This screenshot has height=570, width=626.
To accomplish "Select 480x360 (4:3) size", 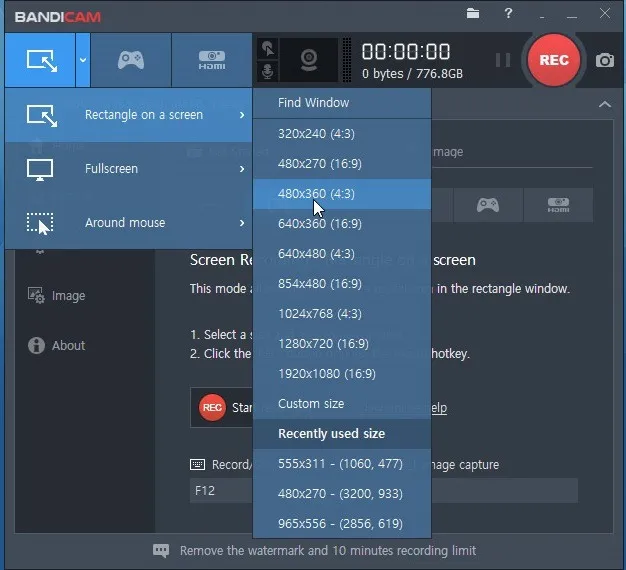I will [342, 194].
